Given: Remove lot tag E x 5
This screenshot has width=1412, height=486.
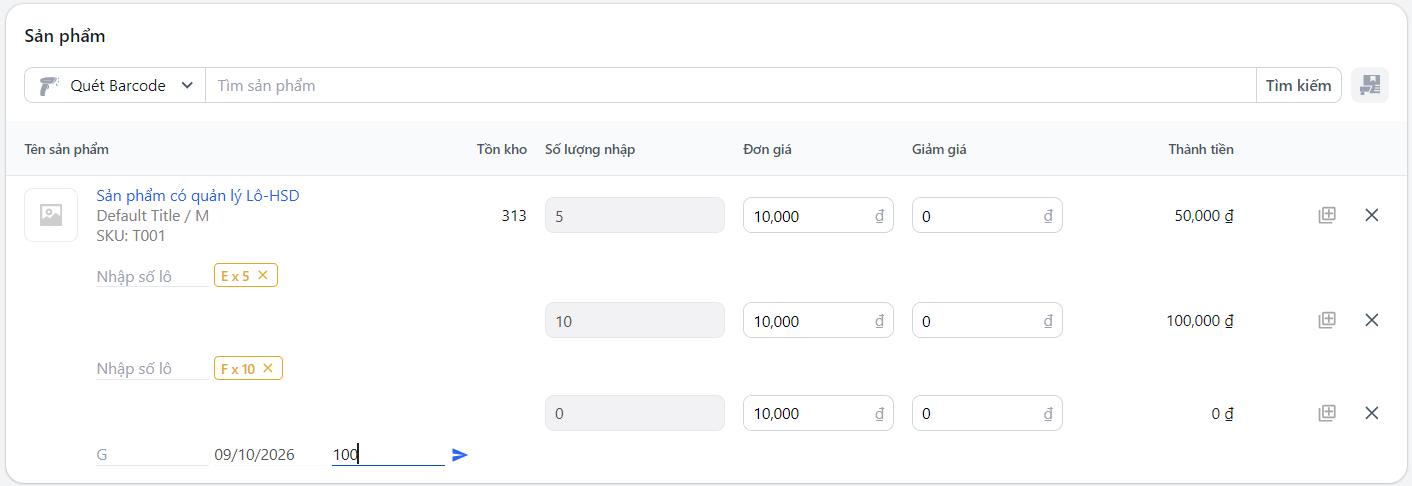Looking at the screenshot, I should pos(263,275).
